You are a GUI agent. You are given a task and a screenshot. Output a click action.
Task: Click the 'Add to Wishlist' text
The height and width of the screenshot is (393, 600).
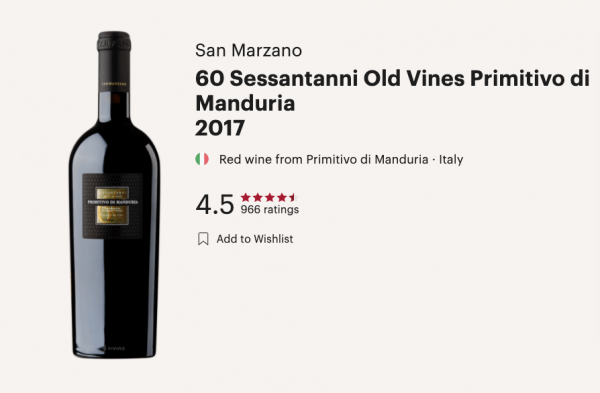point(255,239)
